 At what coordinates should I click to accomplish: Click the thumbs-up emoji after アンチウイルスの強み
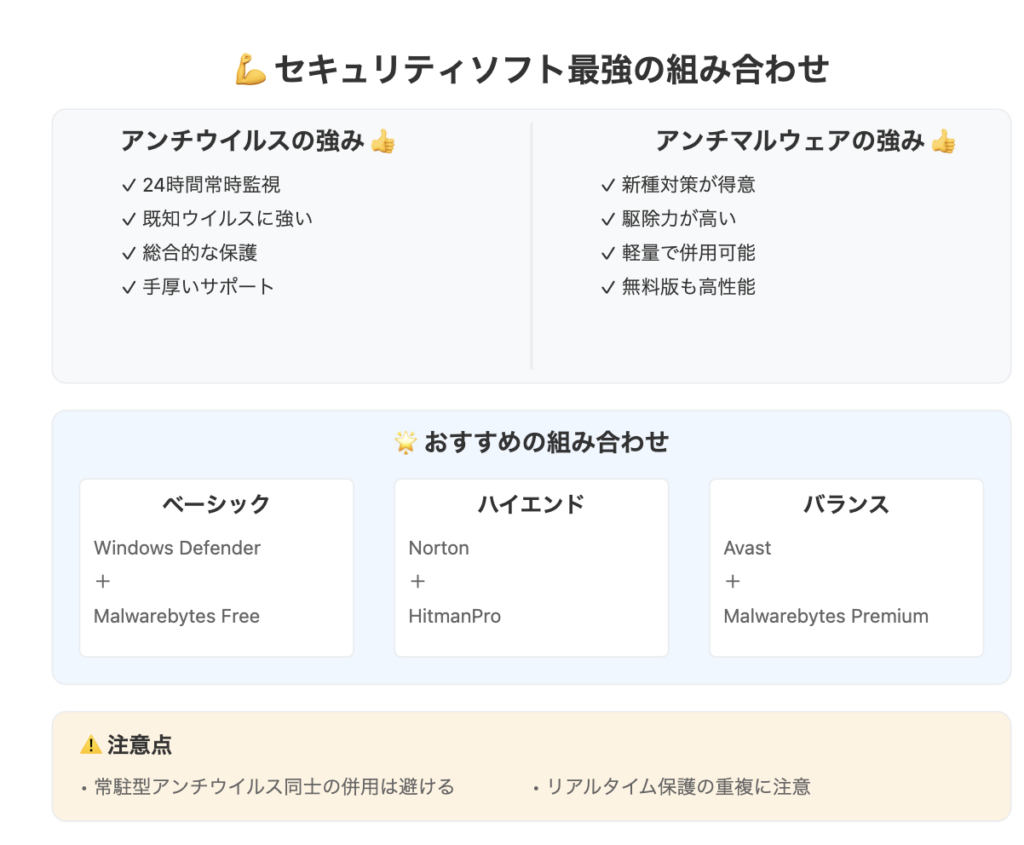pyautogui.click(x=383, y=141)
